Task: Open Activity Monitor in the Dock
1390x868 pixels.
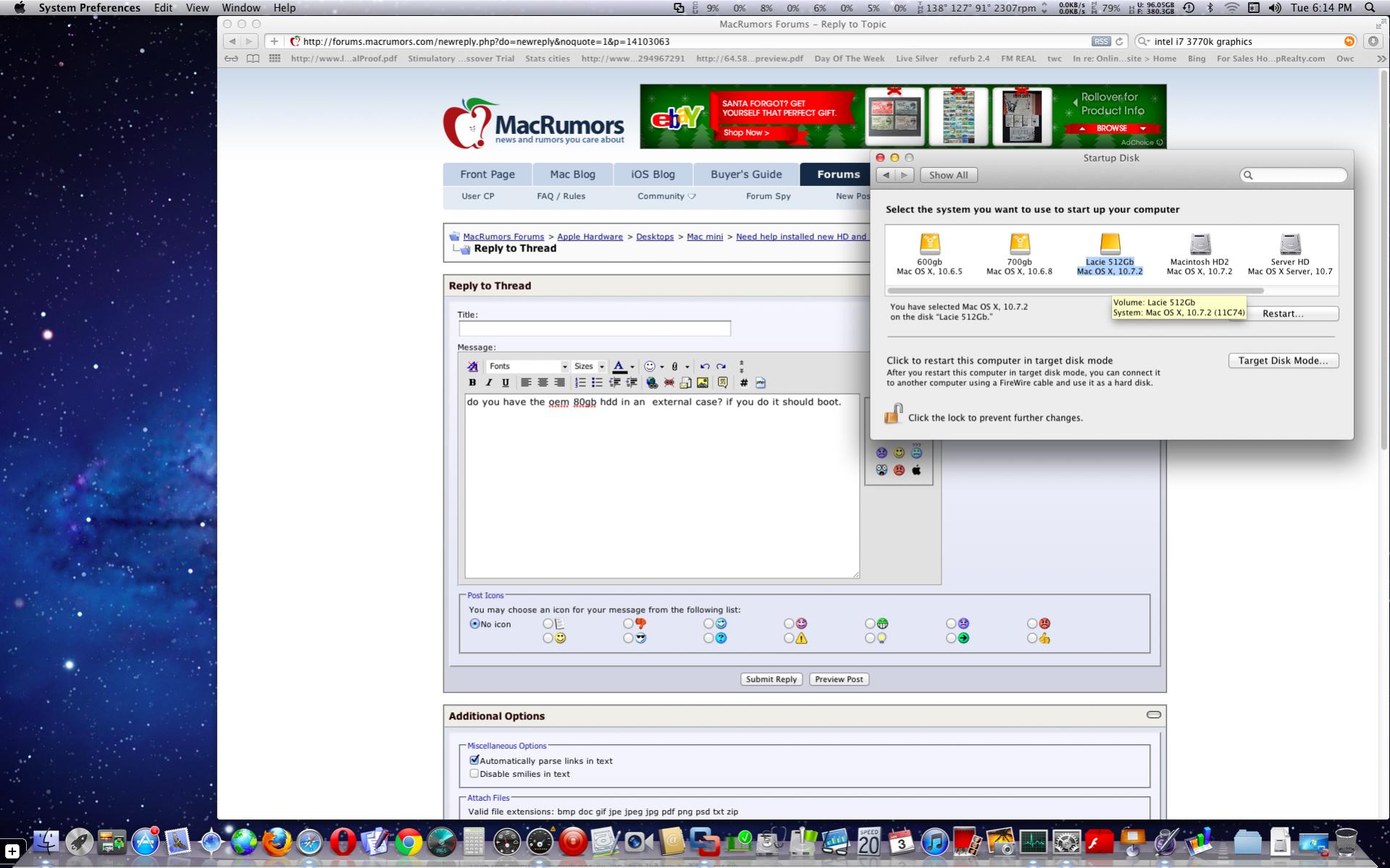Action: (x=1034, y=843)
